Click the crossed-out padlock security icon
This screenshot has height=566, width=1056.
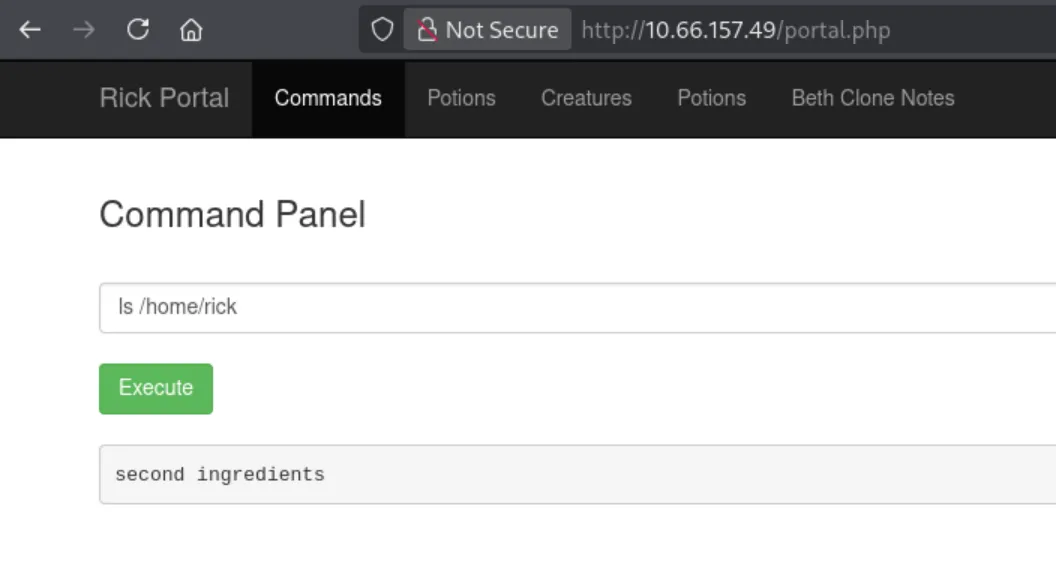[427, 30]
